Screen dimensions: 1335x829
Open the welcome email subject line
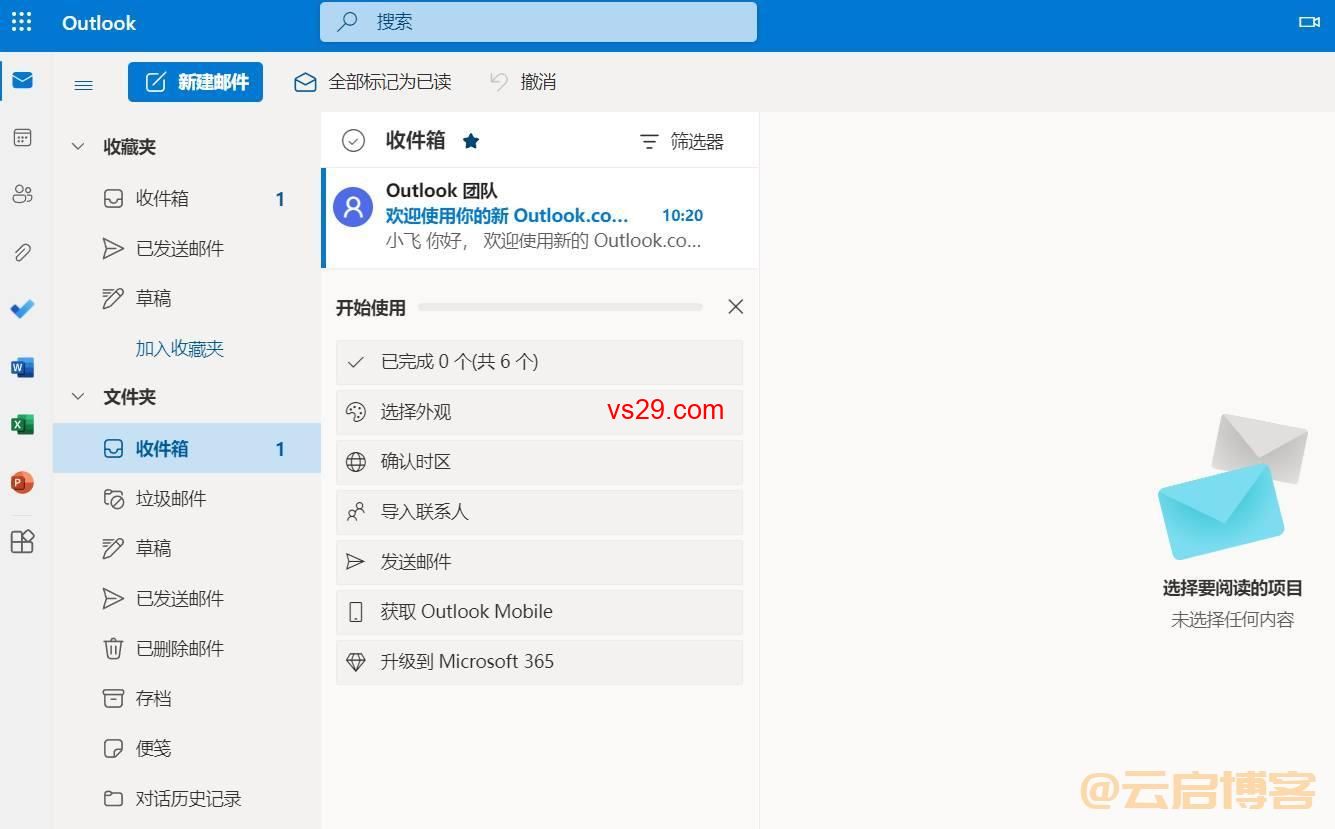[x=507, y=215]
